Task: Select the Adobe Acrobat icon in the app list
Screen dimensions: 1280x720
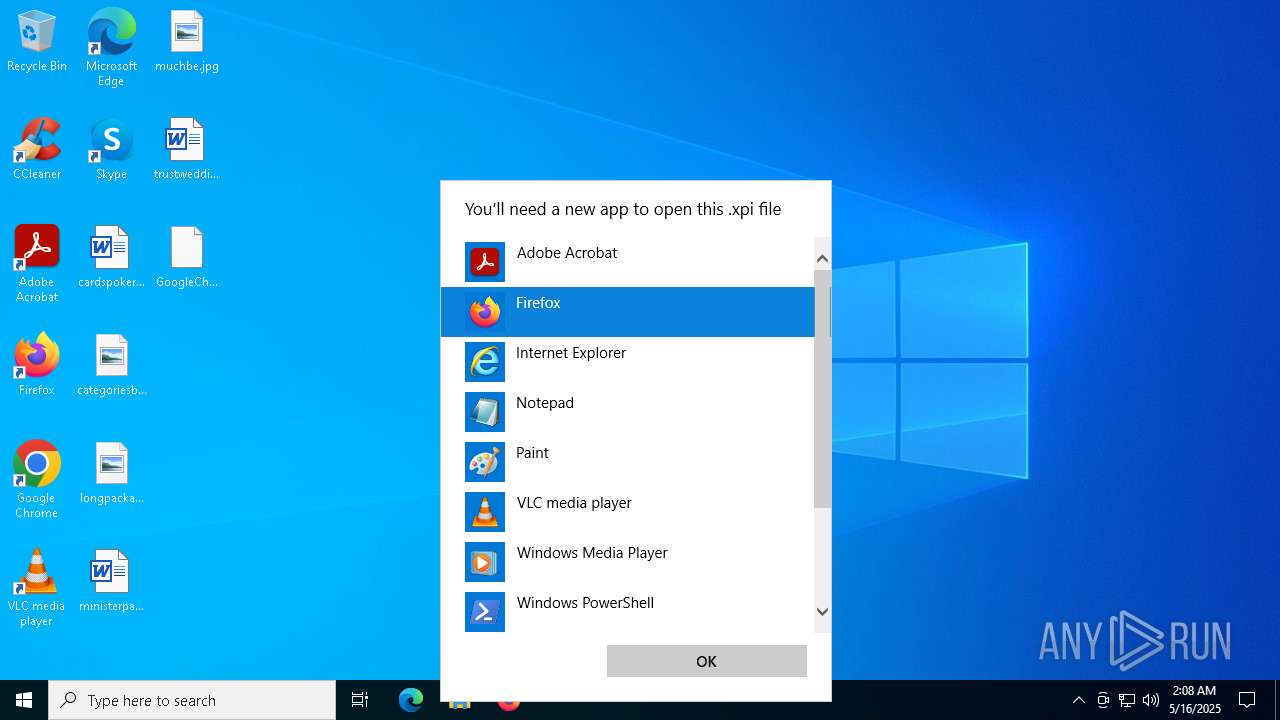Action: pos(485,262)
